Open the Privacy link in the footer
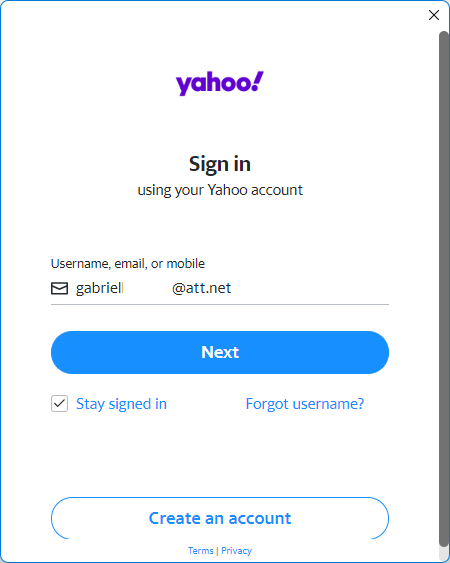450x563 pixels. point(236,550)
